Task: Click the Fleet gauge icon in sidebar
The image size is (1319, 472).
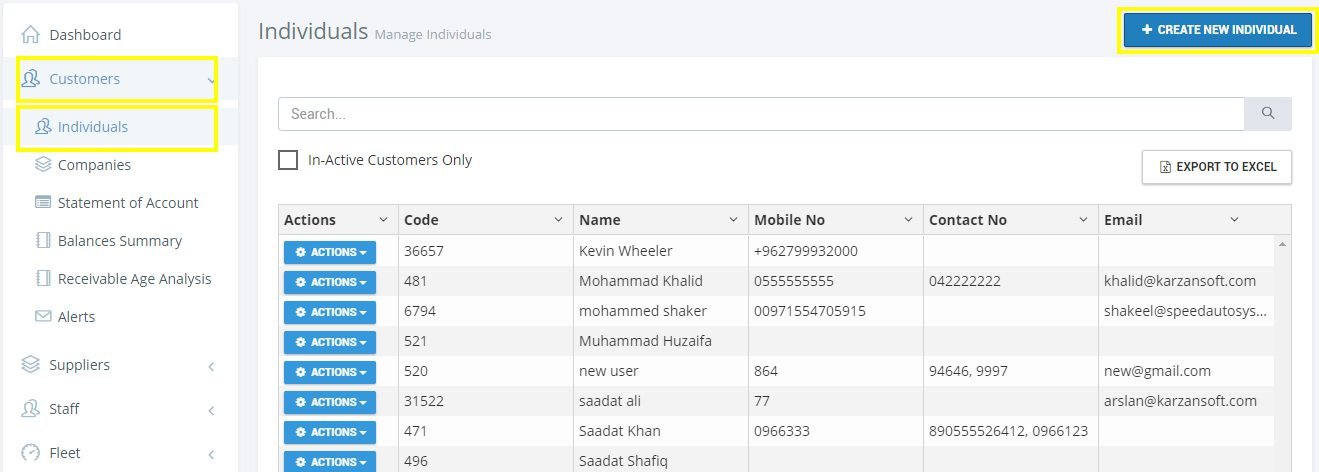Action: [x=30, y=453]
